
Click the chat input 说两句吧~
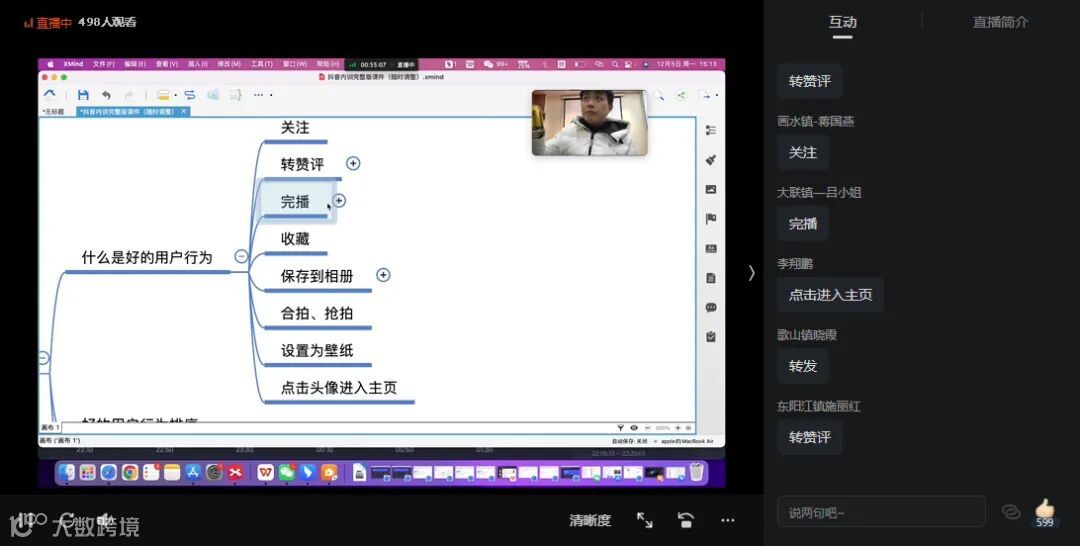coord(881,512)
